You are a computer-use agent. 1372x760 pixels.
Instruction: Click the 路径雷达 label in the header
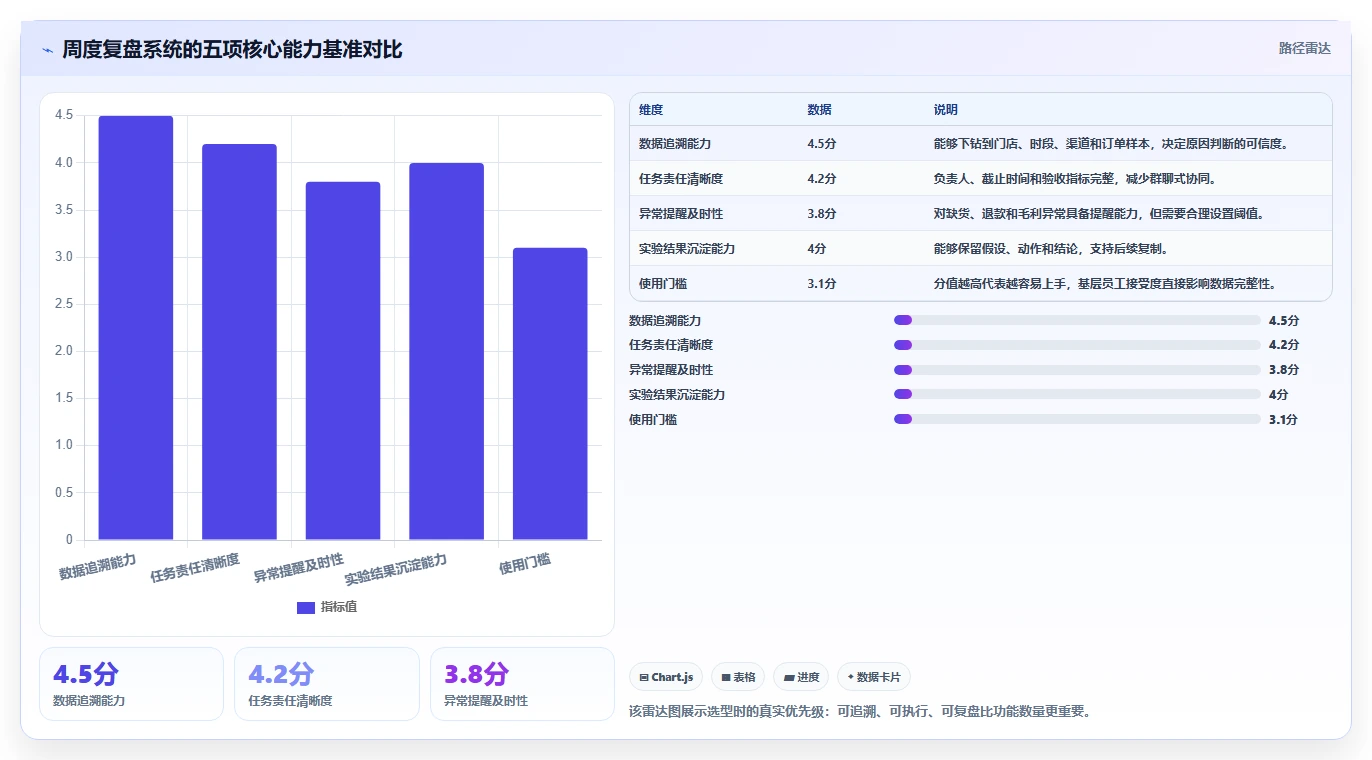pos(1305,48)
